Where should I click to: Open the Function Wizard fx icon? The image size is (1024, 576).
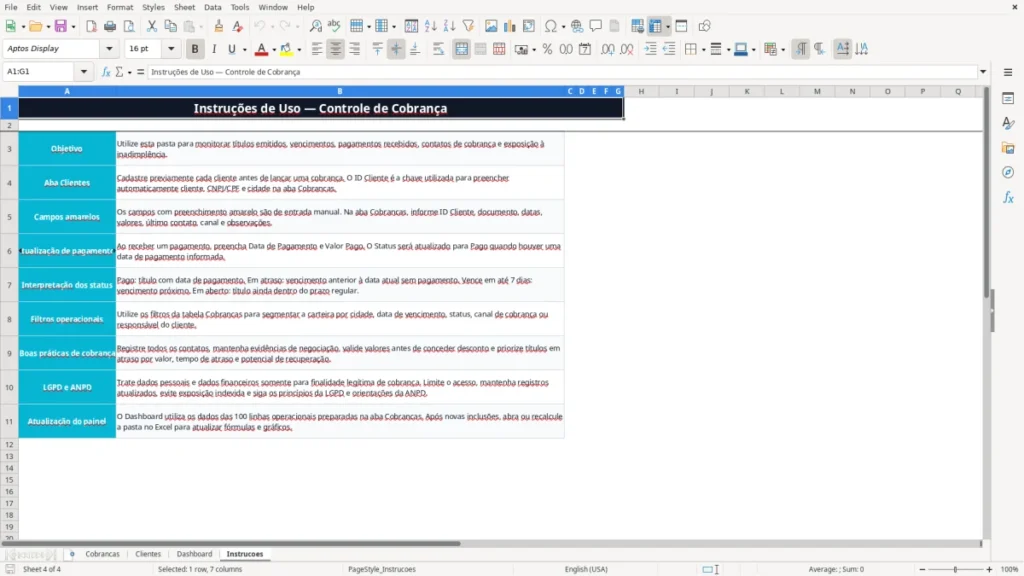pos(106,72)
